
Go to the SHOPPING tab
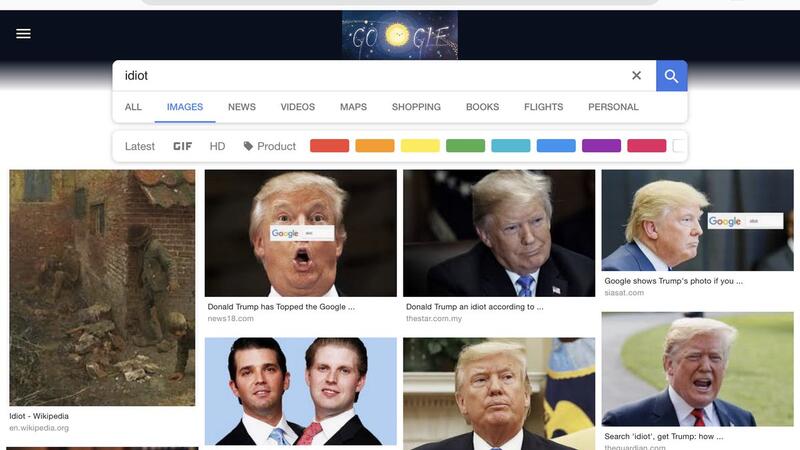(x=416, y=107)
